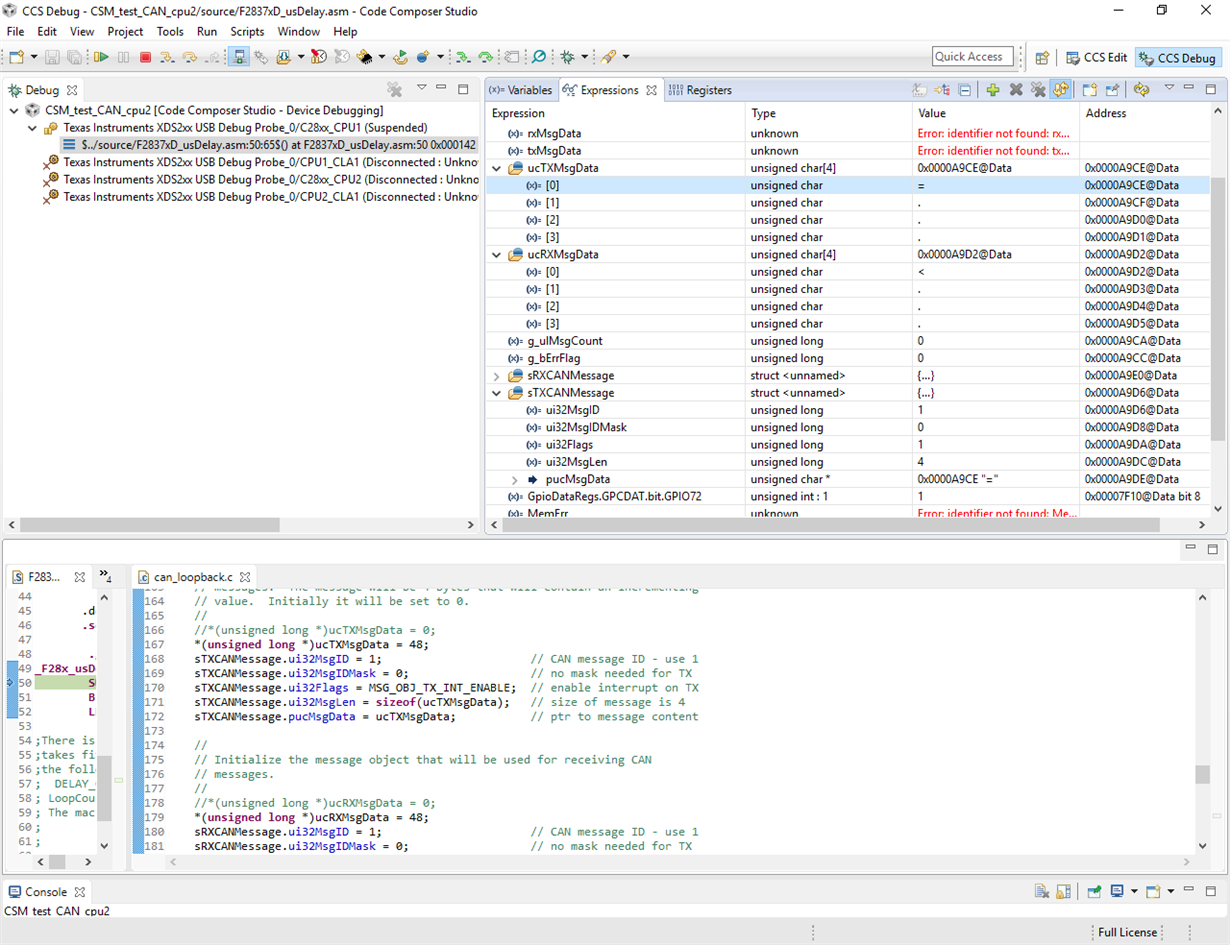The height and width of the screenshot is (945, 1230).
Task: Click the Step Over icon after Step Into
Action: coord(189,57)
